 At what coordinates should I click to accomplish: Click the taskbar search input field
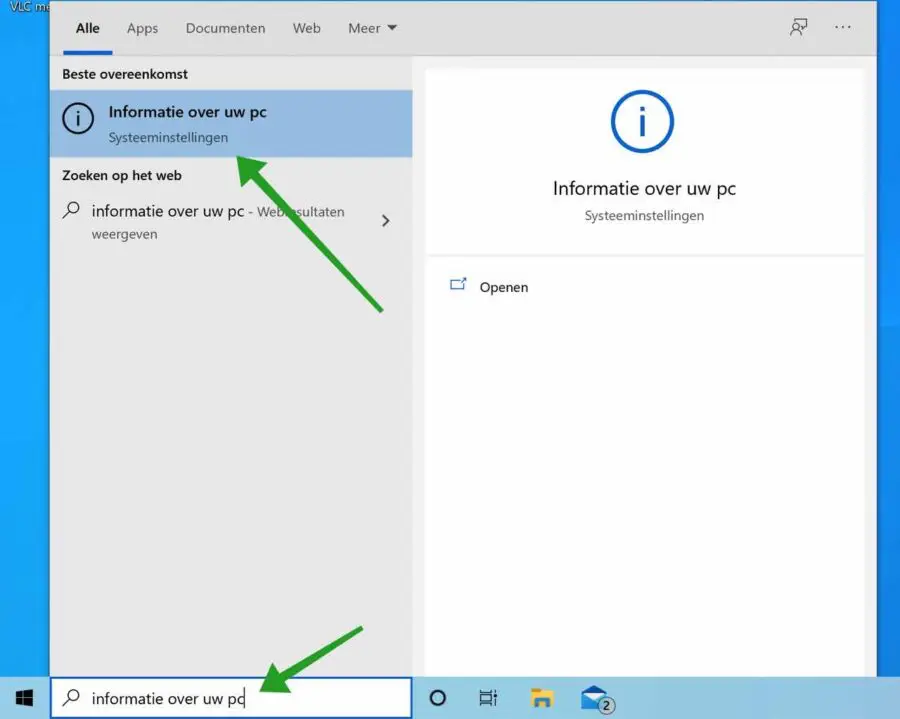(x=231, y=698)
